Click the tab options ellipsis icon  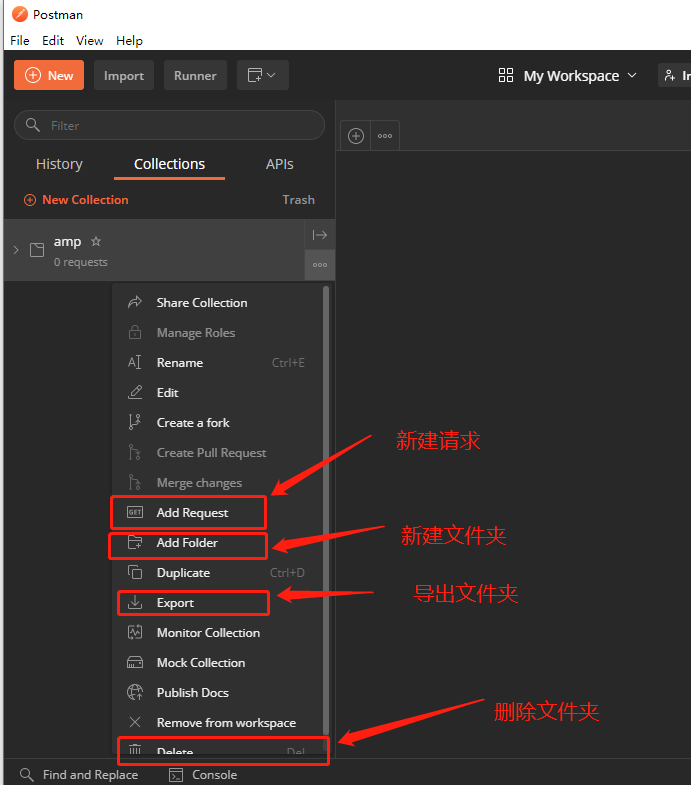385,136
